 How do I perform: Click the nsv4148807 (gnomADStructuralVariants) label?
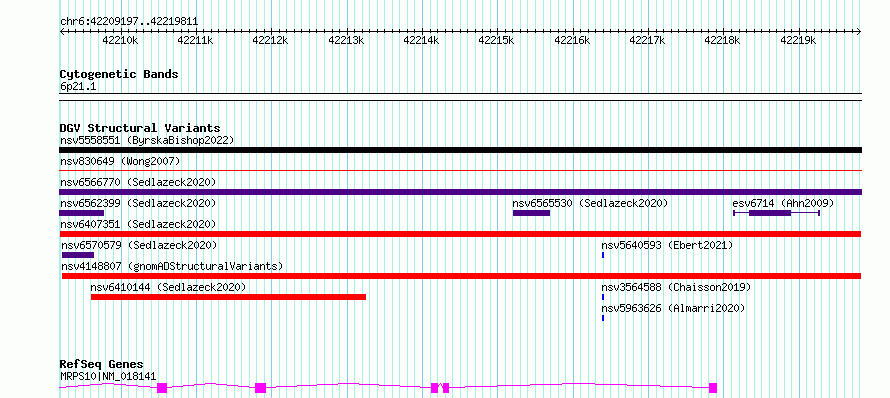(172, 266)
